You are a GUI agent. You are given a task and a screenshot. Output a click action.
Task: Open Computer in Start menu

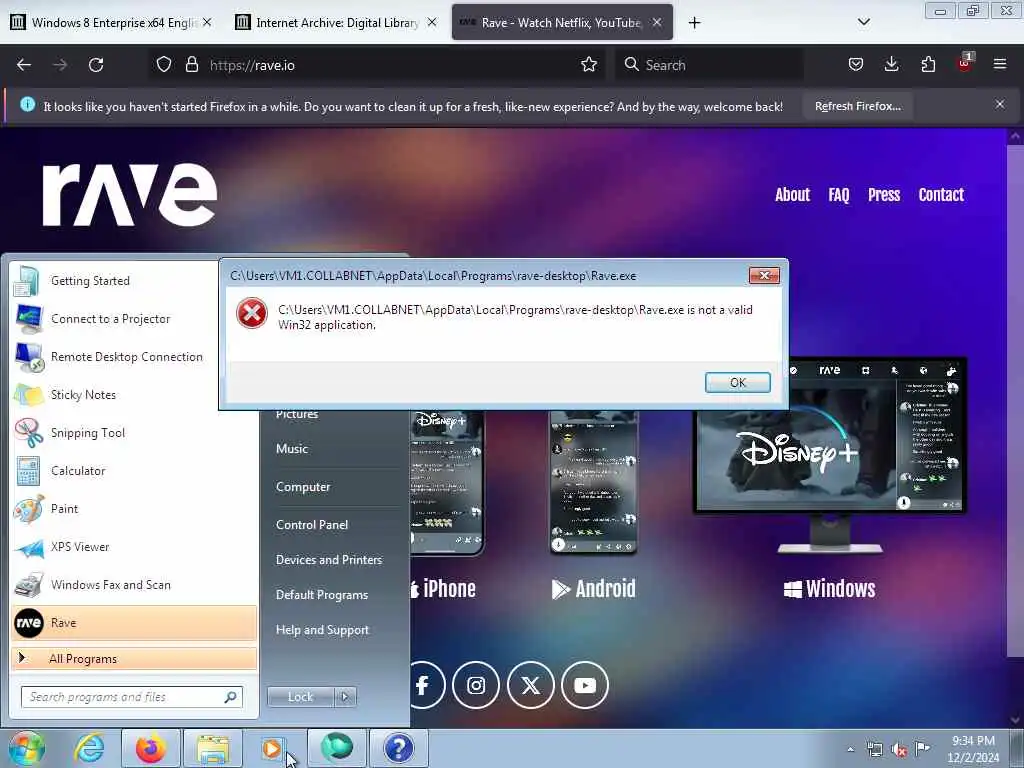click(302, 487)
